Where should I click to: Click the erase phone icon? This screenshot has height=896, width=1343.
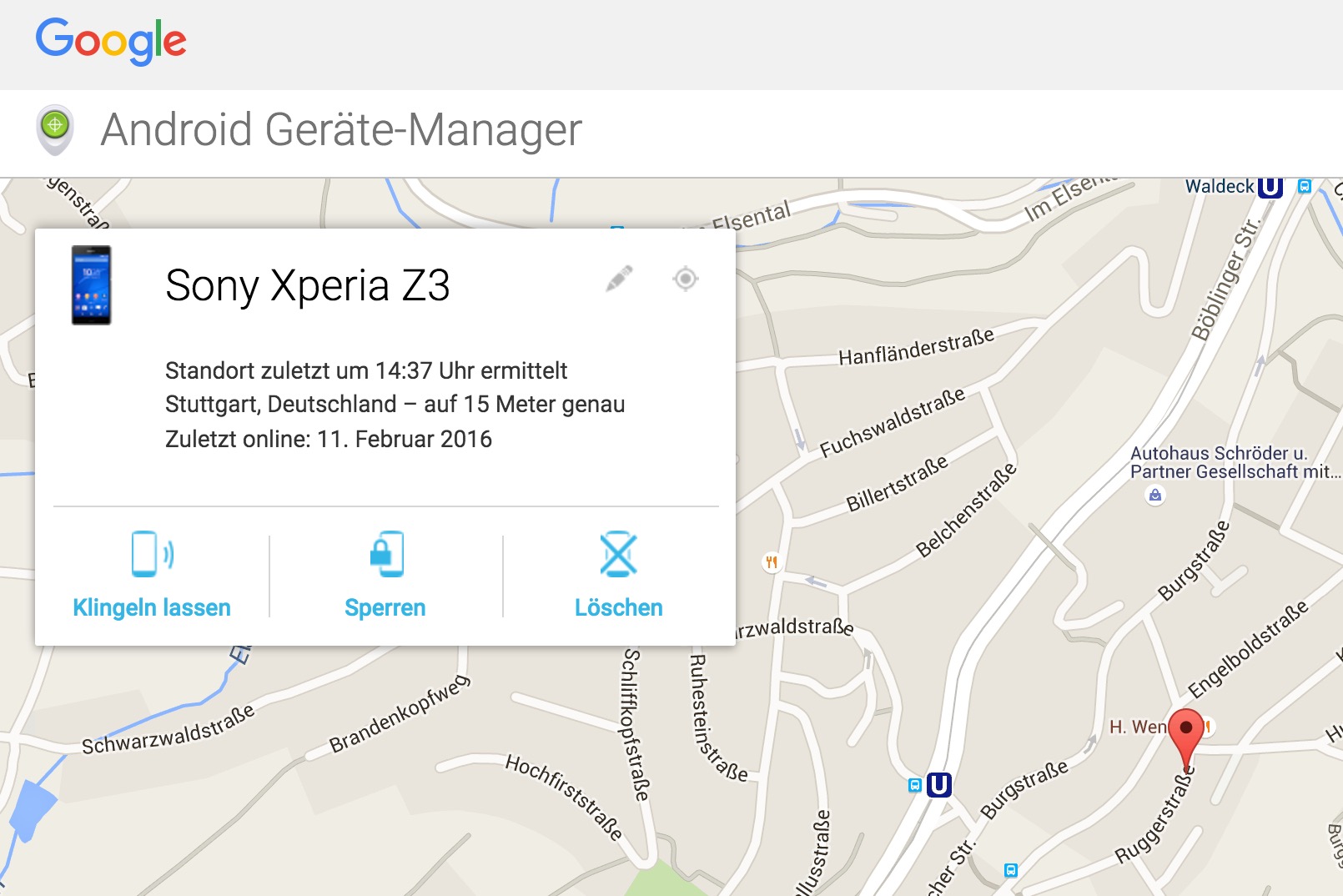pyautogui.click(x=619, y=554)
